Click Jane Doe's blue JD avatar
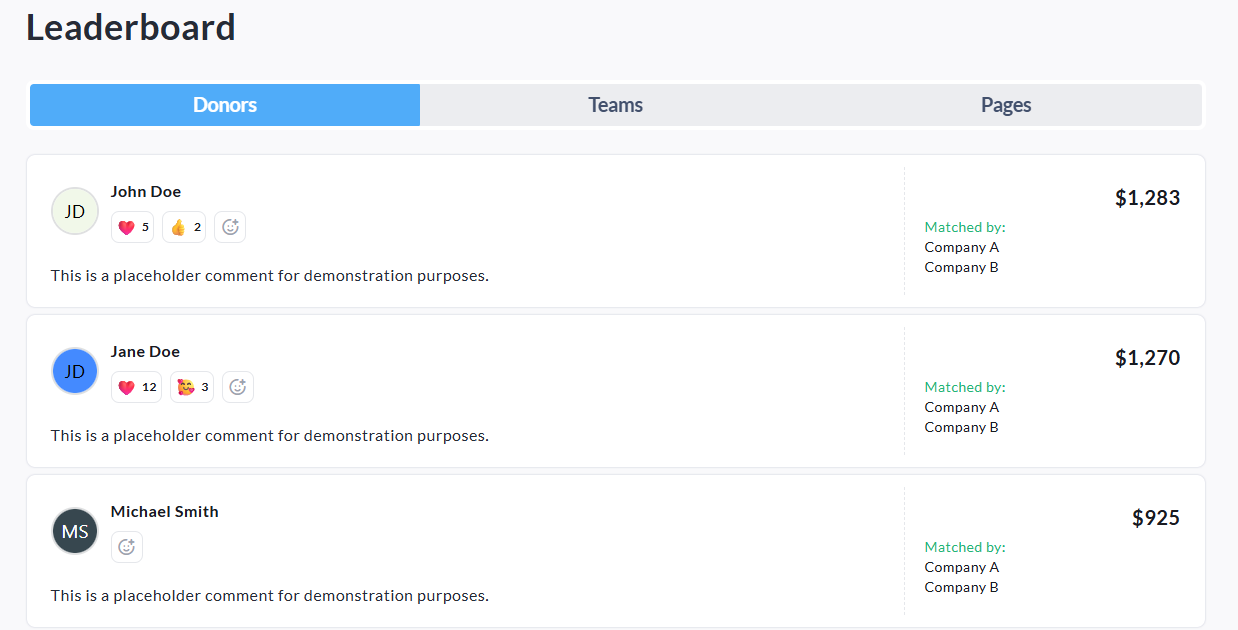 point(75,371)
